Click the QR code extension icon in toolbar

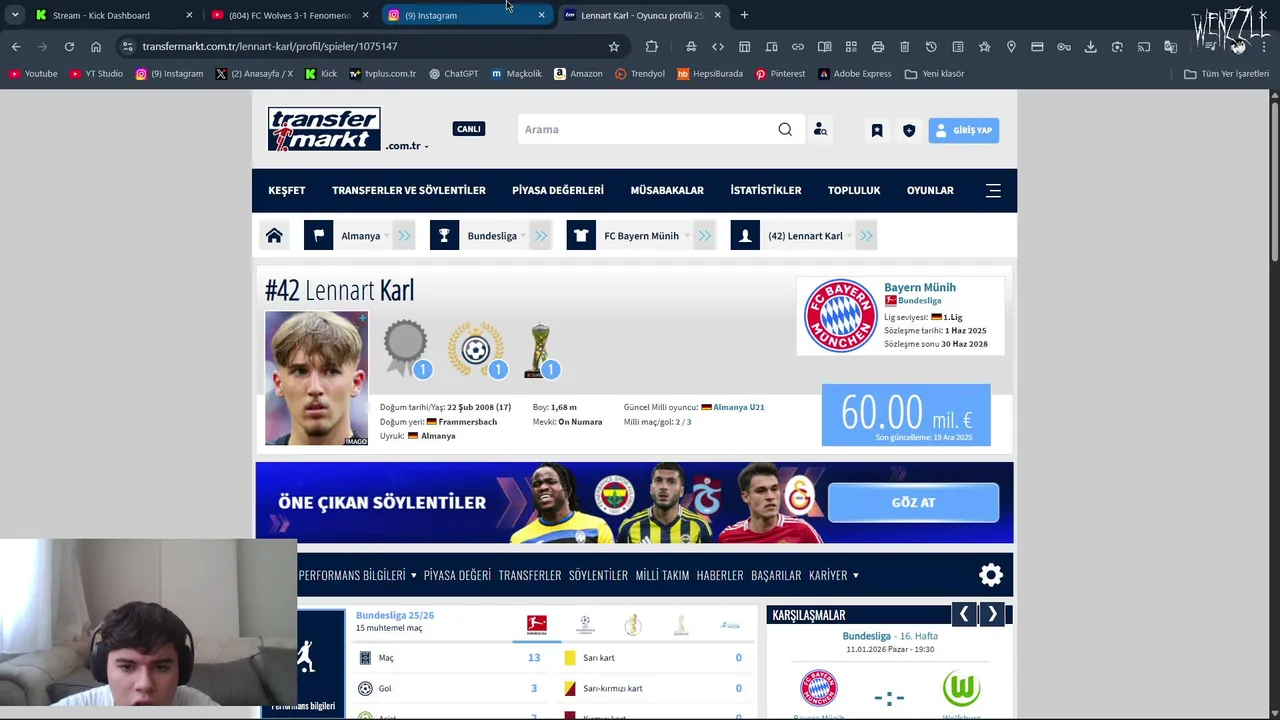tap(851, 46)
